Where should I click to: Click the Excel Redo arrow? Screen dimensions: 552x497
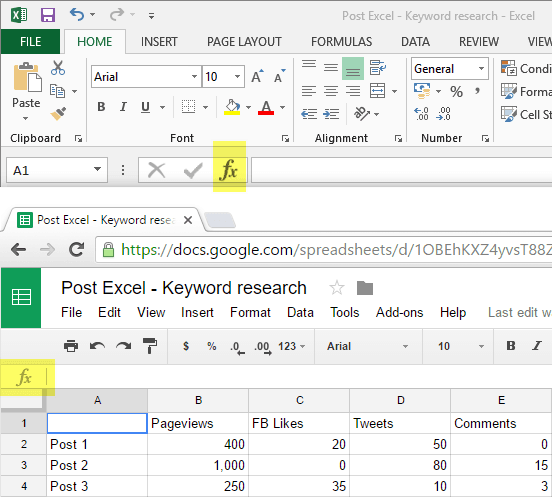[x=117, y=14]
